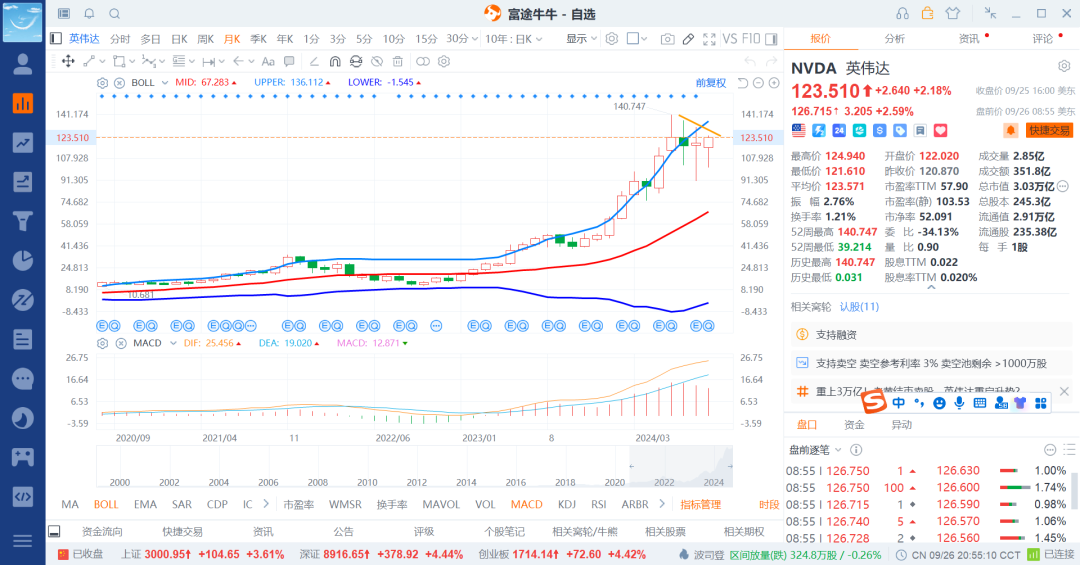Select the pan/move cross-arrow drawing tool
The width and height of the screenshot is (1080, 565).
tap(68, 61)
